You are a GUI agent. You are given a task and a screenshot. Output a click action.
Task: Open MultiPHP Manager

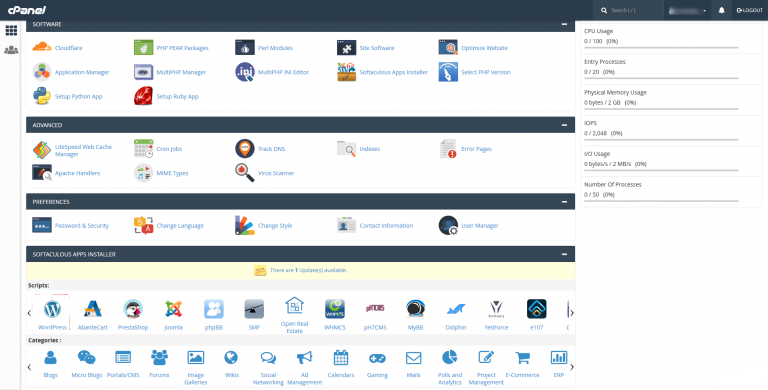[x=170, y=72]
